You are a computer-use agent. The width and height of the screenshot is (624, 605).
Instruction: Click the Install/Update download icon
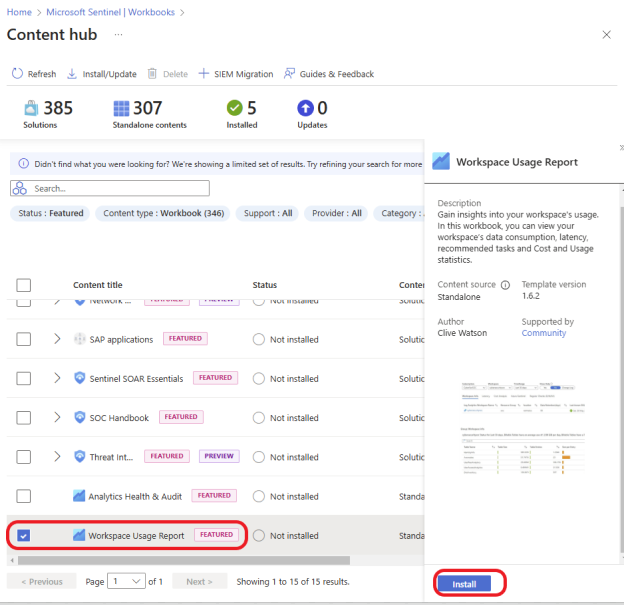pyautogui.click(x=72, y=74)
